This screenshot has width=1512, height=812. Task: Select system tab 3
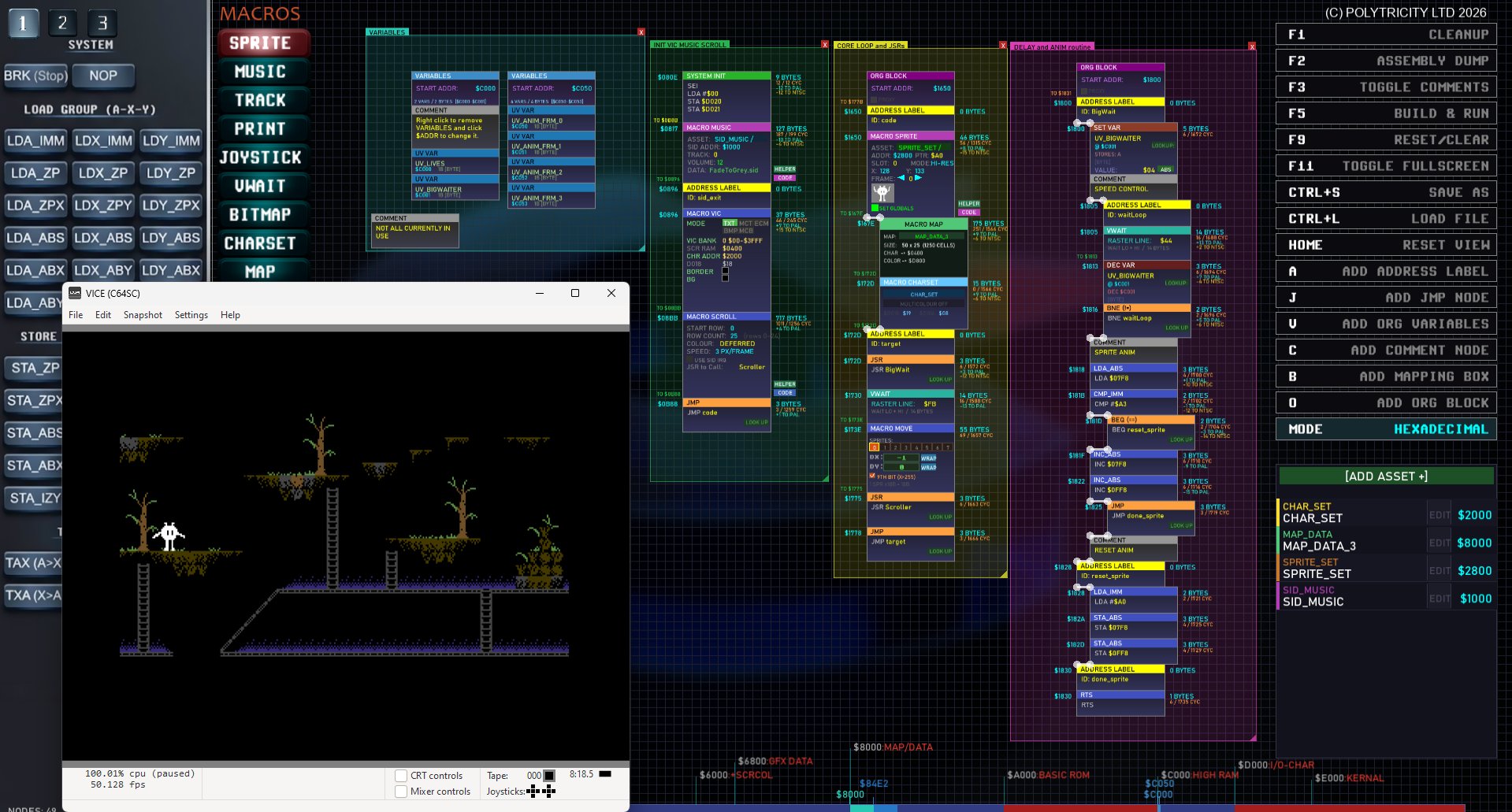coord(102,23)
